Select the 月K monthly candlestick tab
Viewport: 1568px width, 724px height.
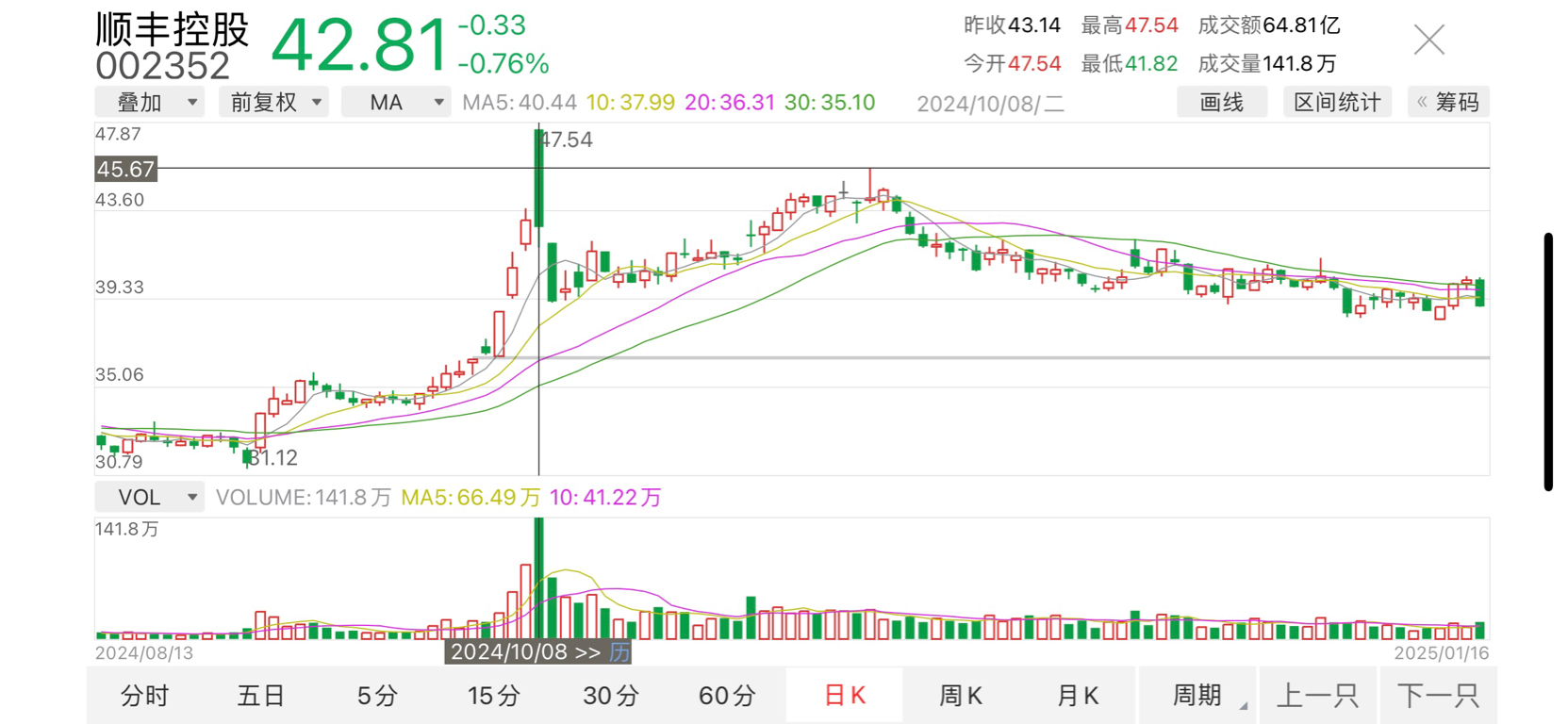click(x=1078, y=696)
